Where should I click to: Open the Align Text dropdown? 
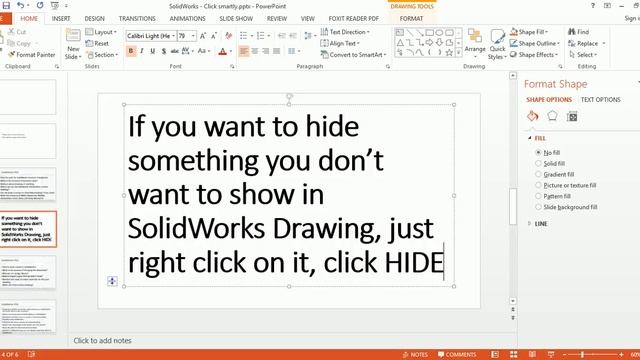pyautogui.click(x=340, y=43)
